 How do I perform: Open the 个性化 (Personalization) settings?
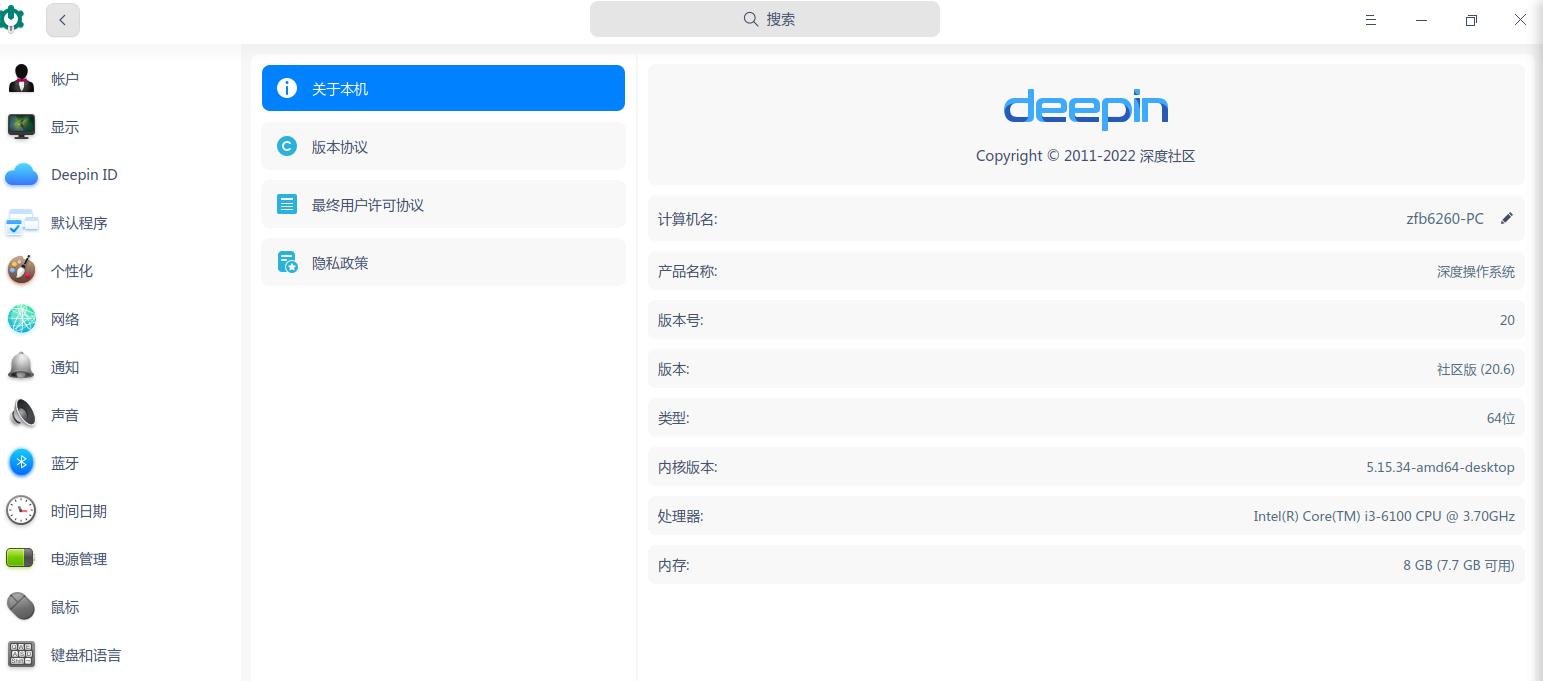tap(72, 271)
